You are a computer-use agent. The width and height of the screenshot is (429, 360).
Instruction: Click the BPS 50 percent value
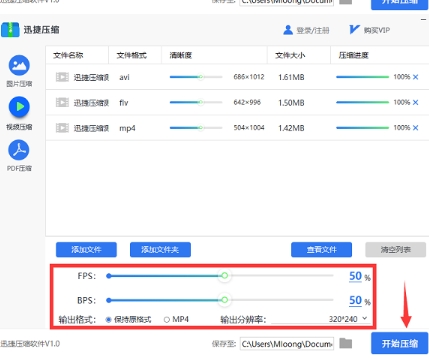(355, 301)
